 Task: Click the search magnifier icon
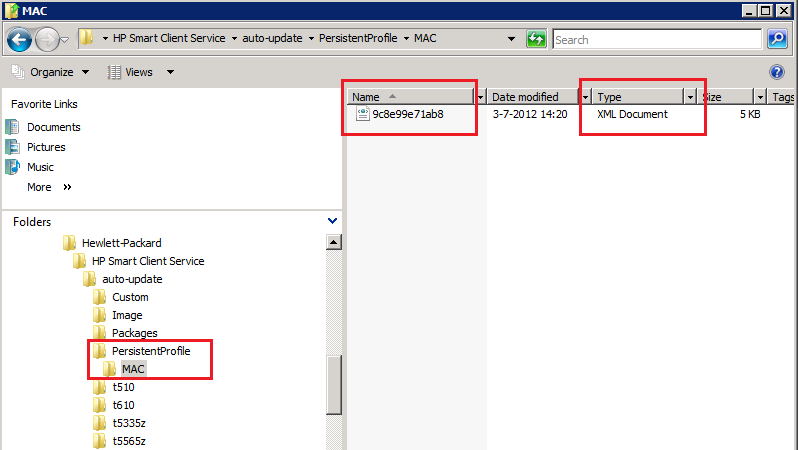(x=778, y=40)
